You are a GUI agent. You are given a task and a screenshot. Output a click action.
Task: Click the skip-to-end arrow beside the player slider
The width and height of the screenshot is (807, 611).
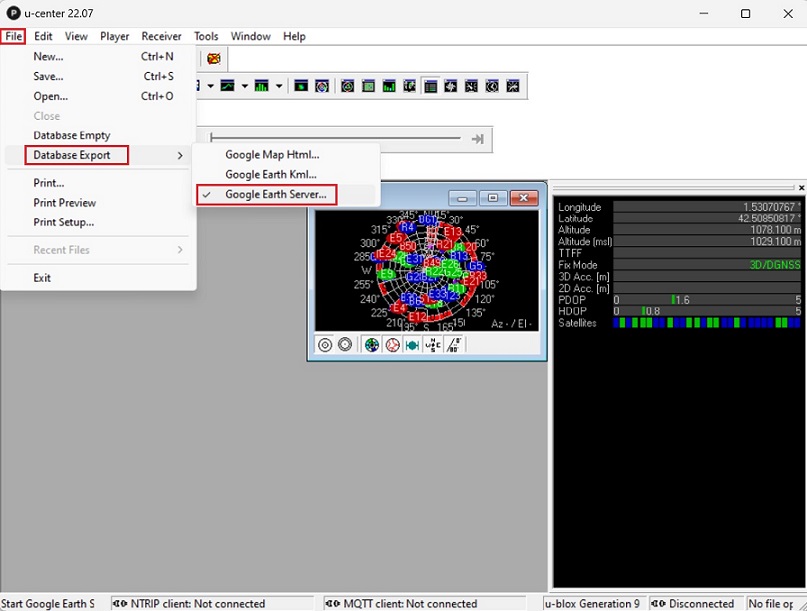(478, 139)
